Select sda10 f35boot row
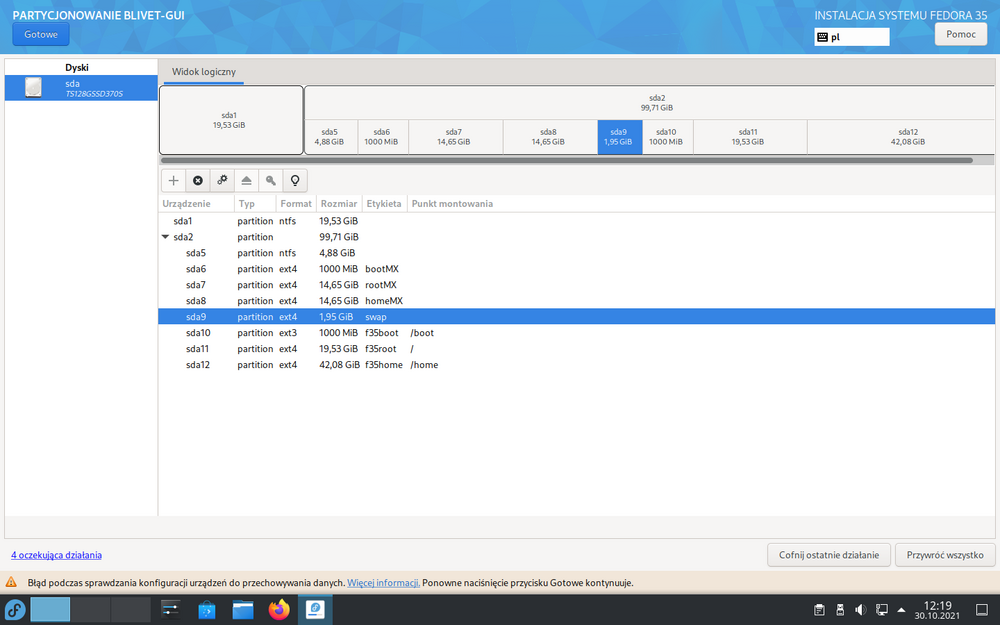 (577, 332)
